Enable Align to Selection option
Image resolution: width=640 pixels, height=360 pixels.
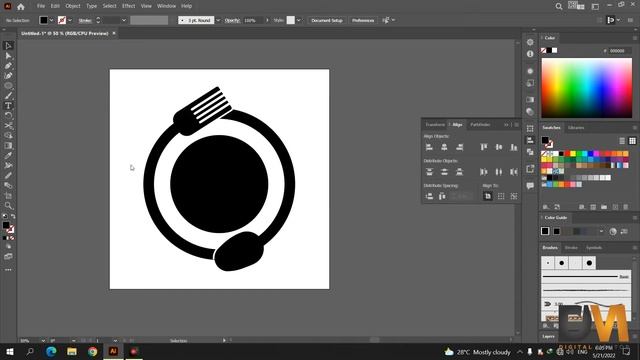click(x=501, y=196)
